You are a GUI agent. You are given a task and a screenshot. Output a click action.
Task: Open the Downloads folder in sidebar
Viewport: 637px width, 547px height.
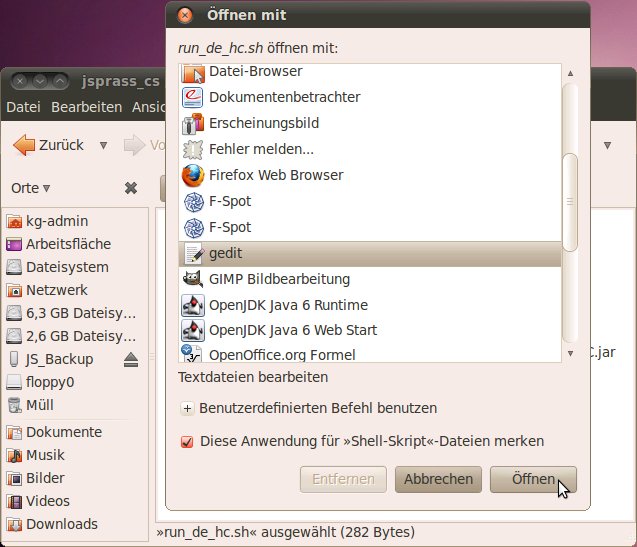click(61, 524)
